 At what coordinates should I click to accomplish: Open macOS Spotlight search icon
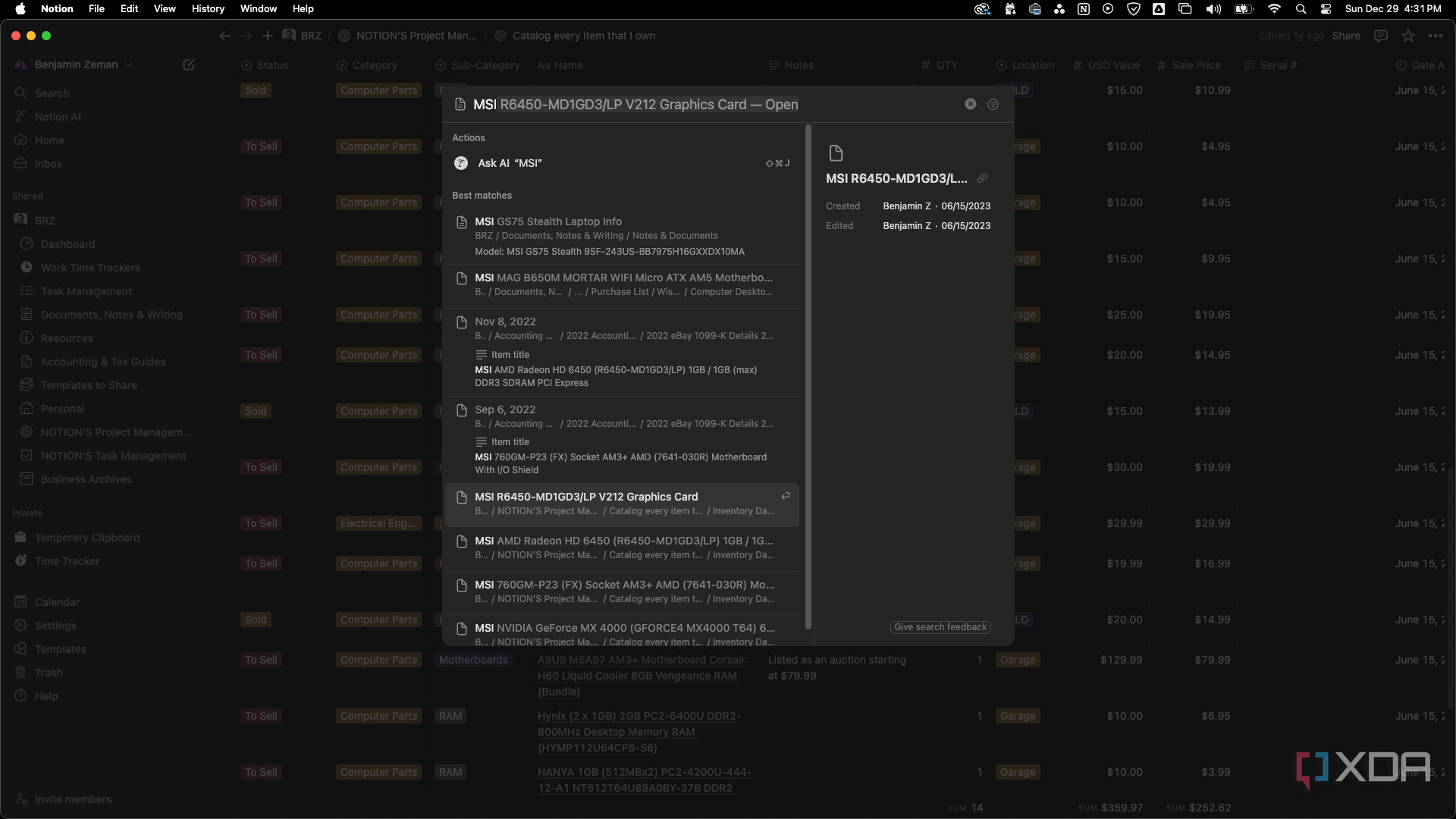tap(1301, 9)
